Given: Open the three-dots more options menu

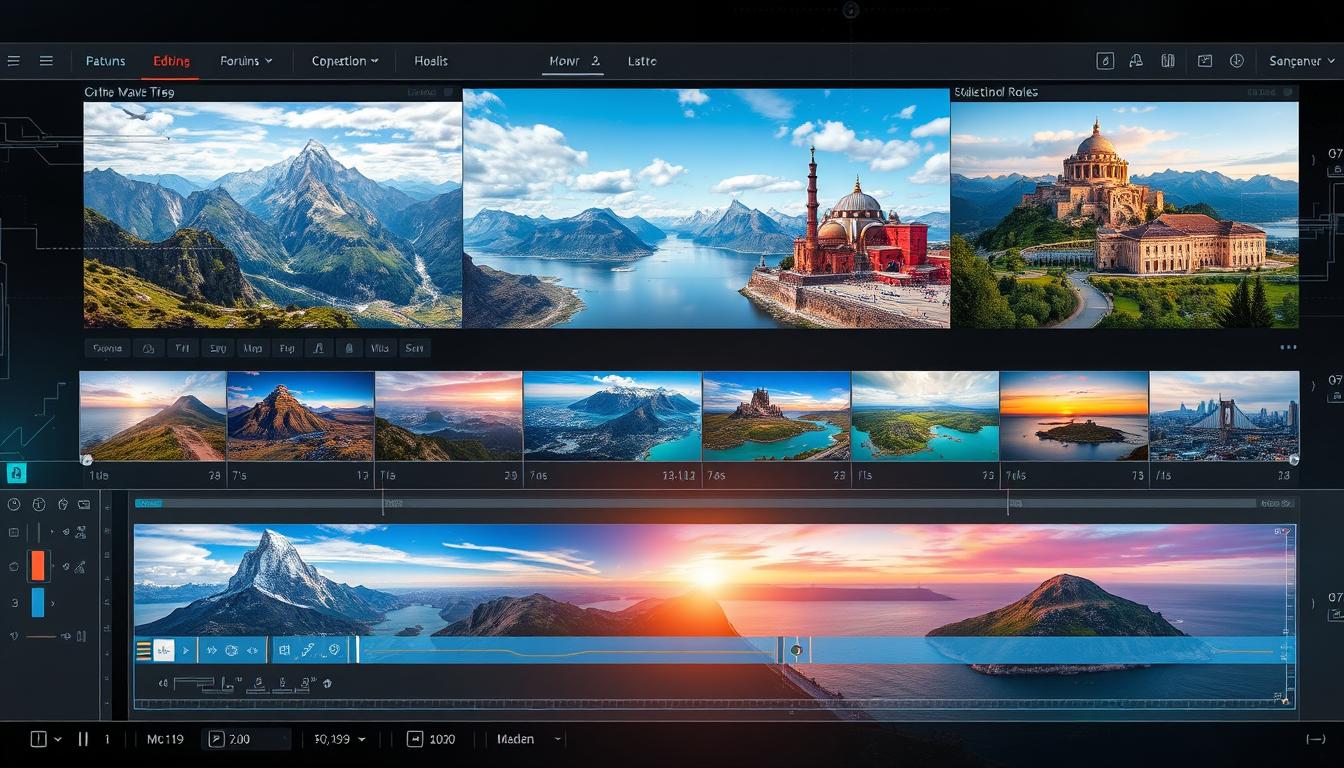Looking at the screenshot, I should [1288, 348].
